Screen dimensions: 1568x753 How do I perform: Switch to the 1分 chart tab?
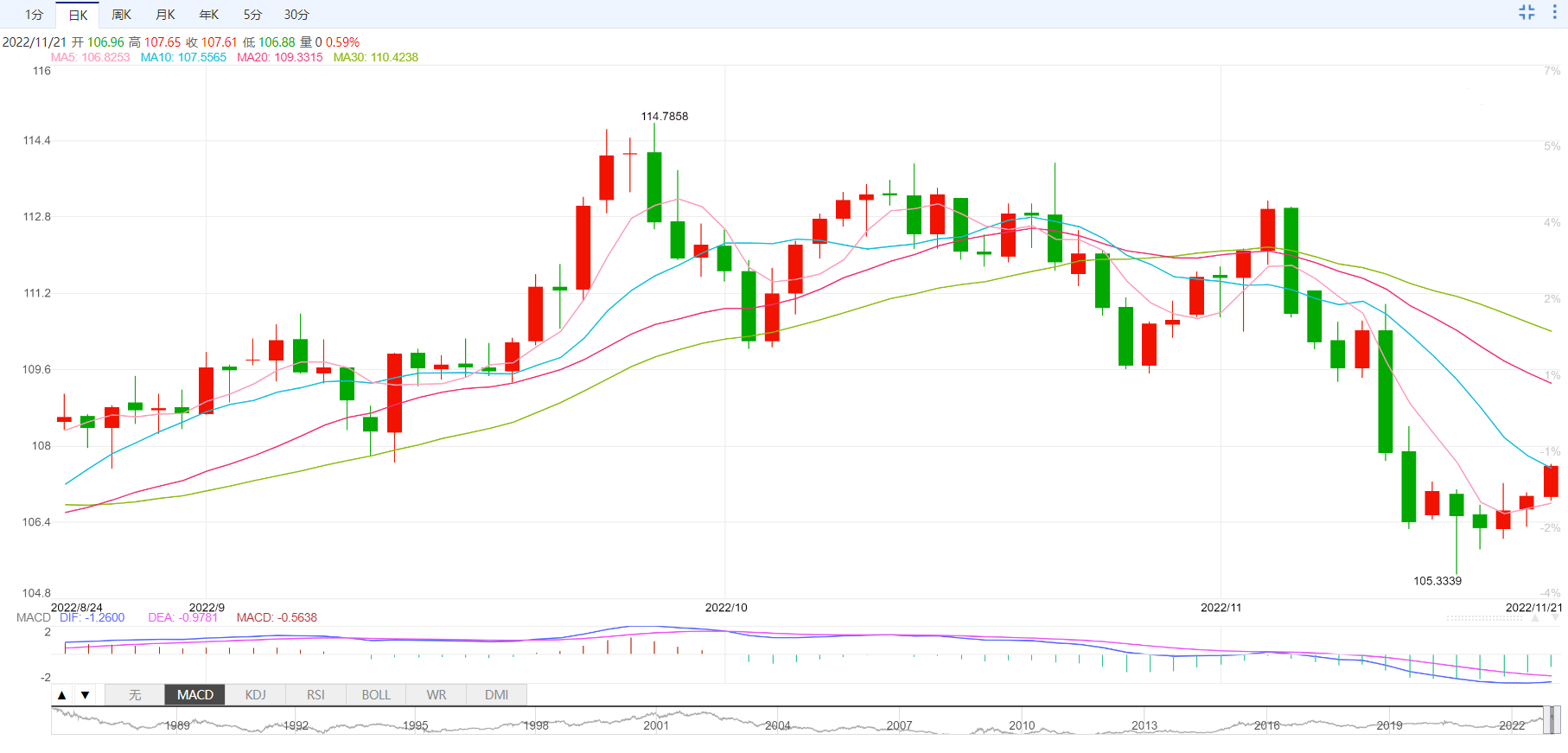click(x=34, y=15)
